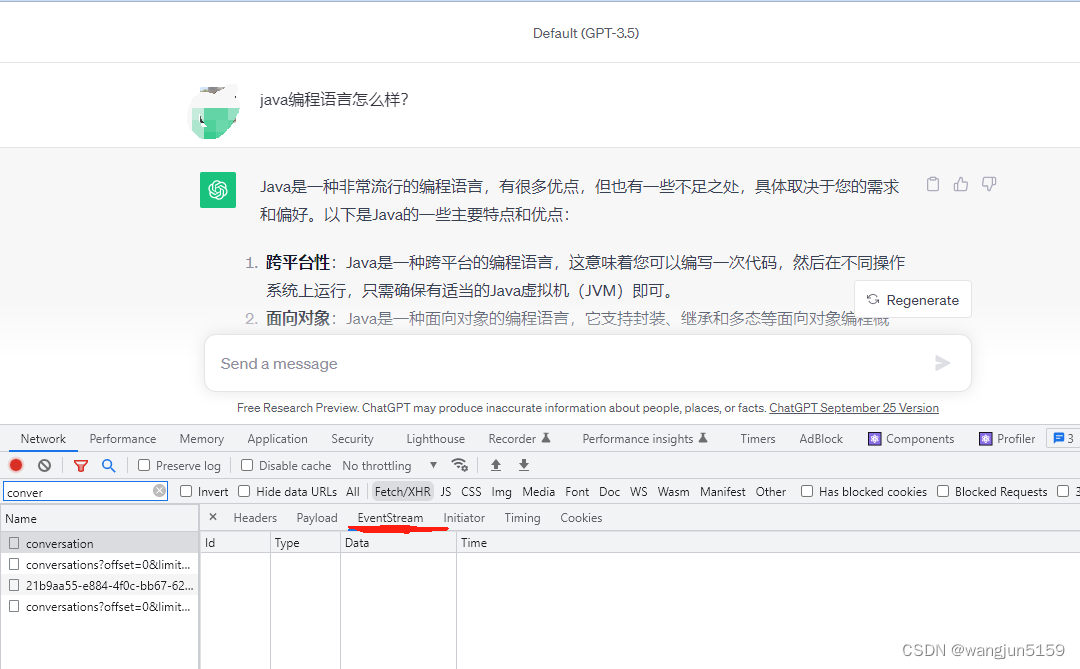Enable Preserve log checkbox
This screenshot has width=1080, height=669.
point(144,465)
